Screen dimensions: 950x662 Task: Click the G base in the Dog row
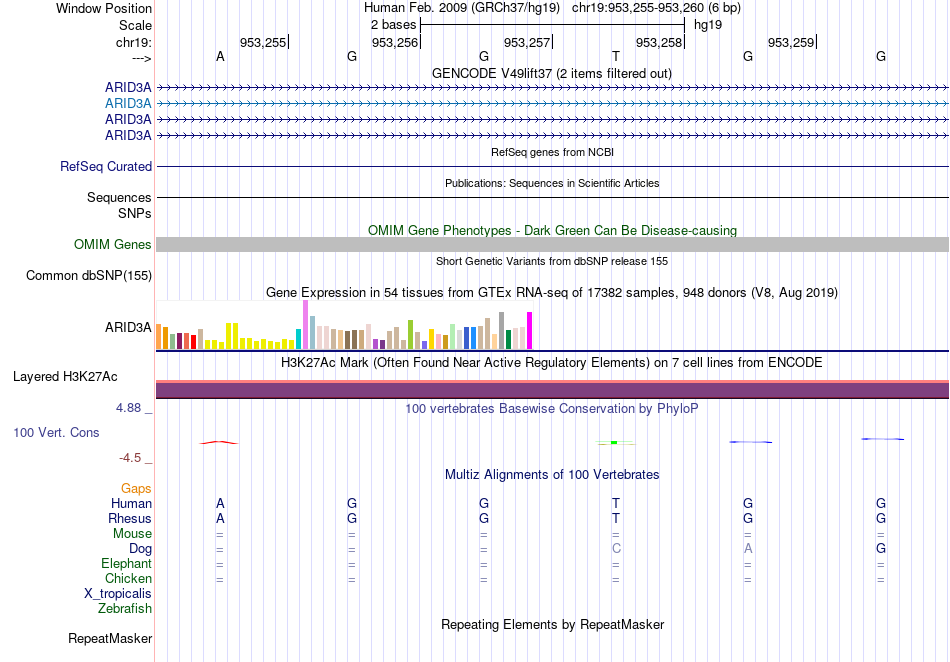[x=881, y=549]
